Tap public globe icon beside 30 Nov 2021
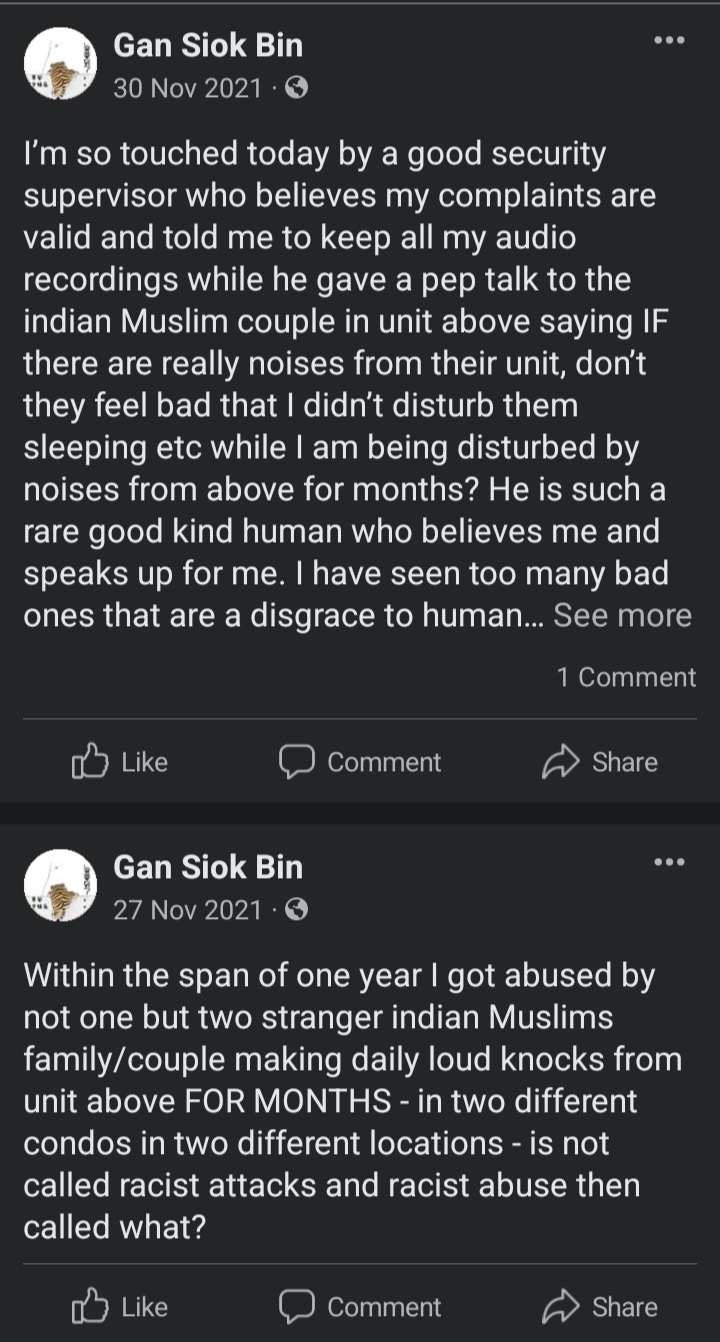Image resolution: width=720 pixels, height=1342 pixels. pyautogui.click(x=296, y=88)
